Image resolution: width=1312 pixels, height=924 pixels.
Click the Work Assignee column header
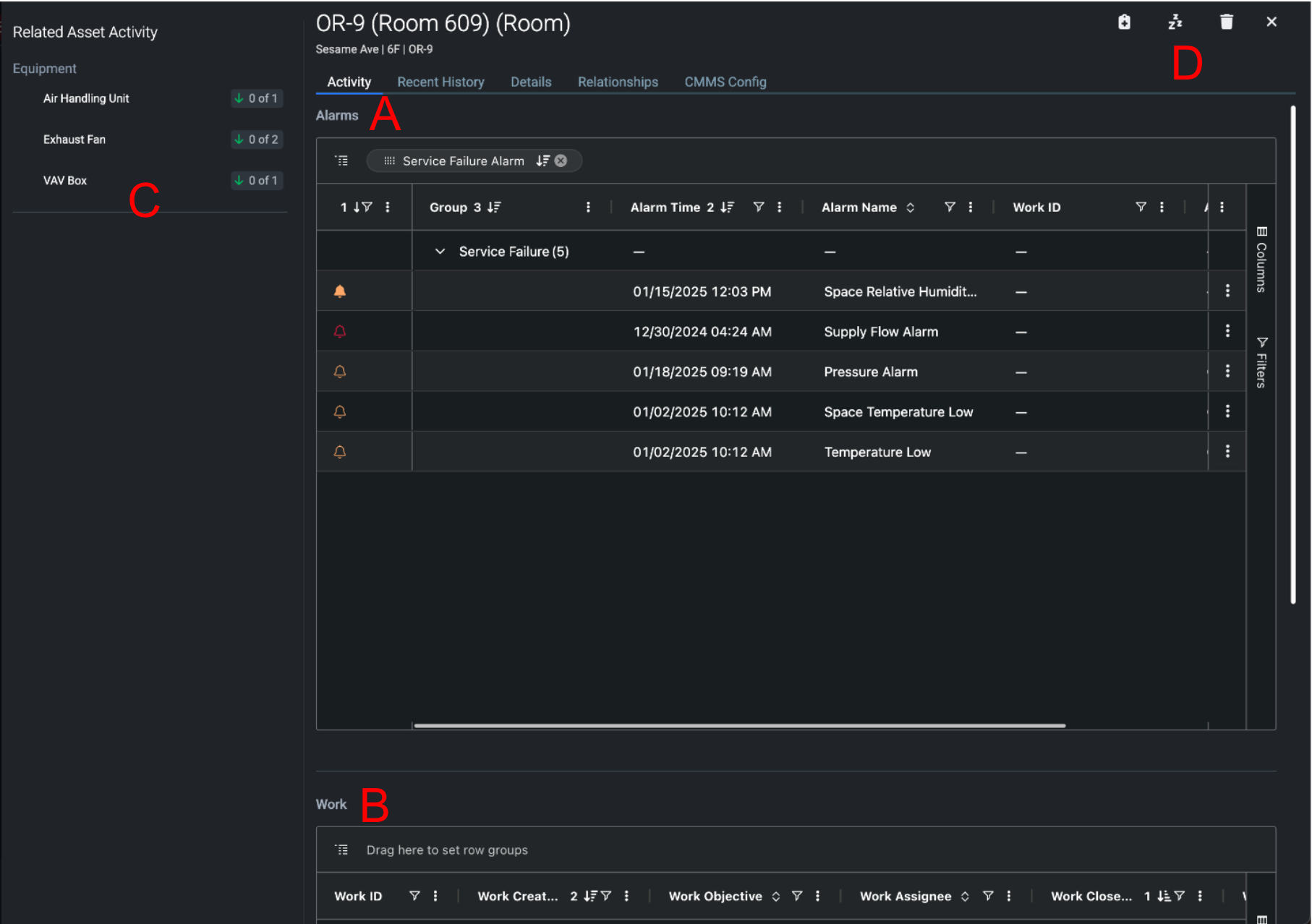905,897
